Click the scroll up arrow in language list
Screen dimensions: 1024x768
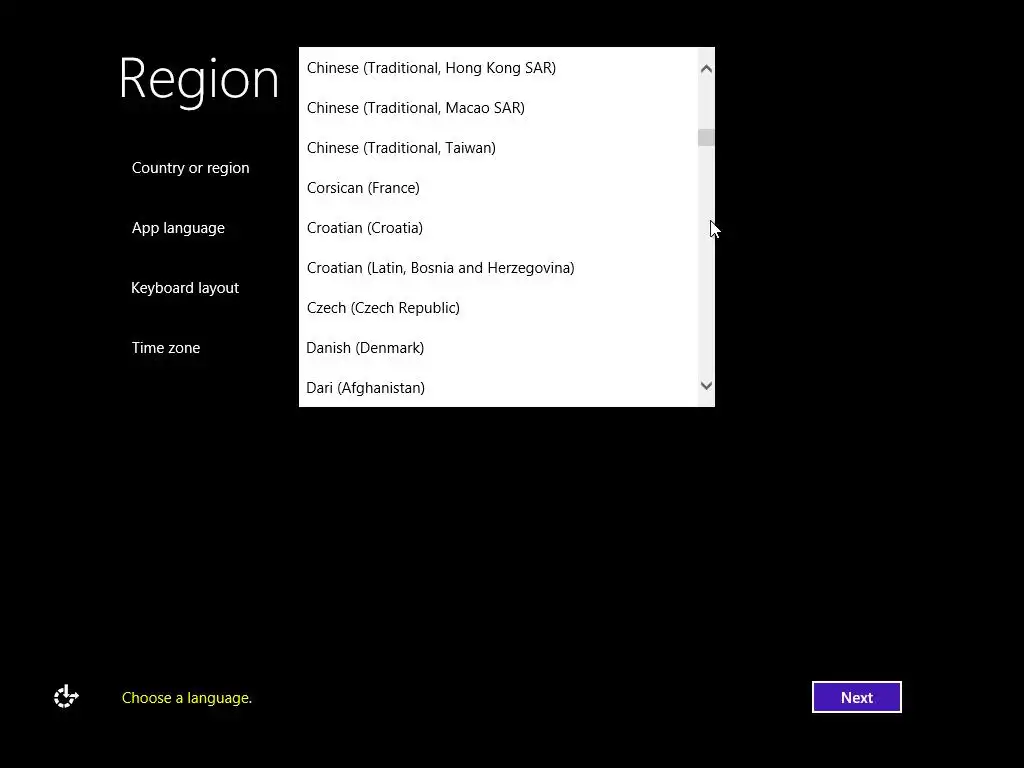tap(706, 69)
